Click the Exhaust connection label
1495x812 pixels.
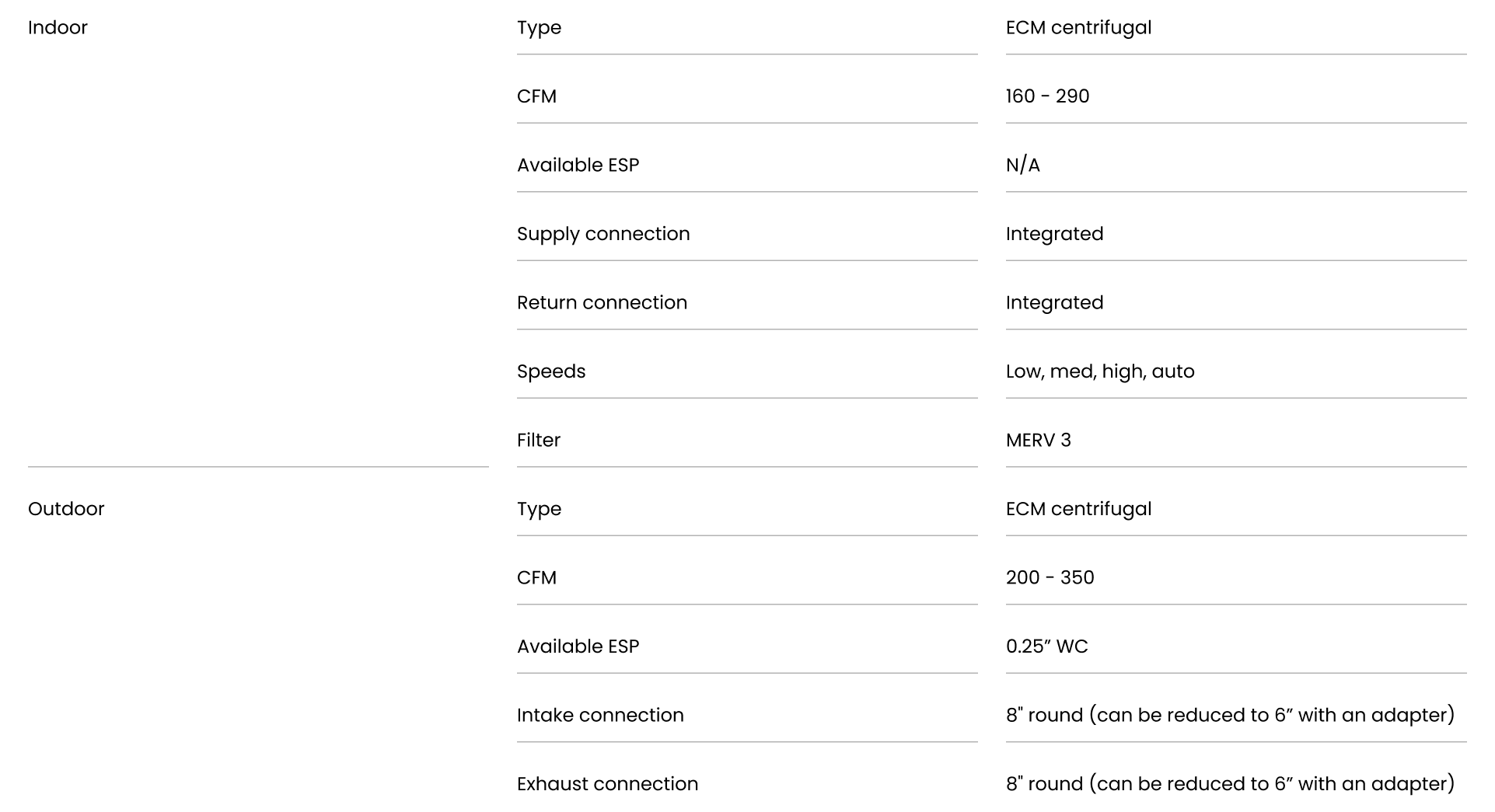[607, 784]
